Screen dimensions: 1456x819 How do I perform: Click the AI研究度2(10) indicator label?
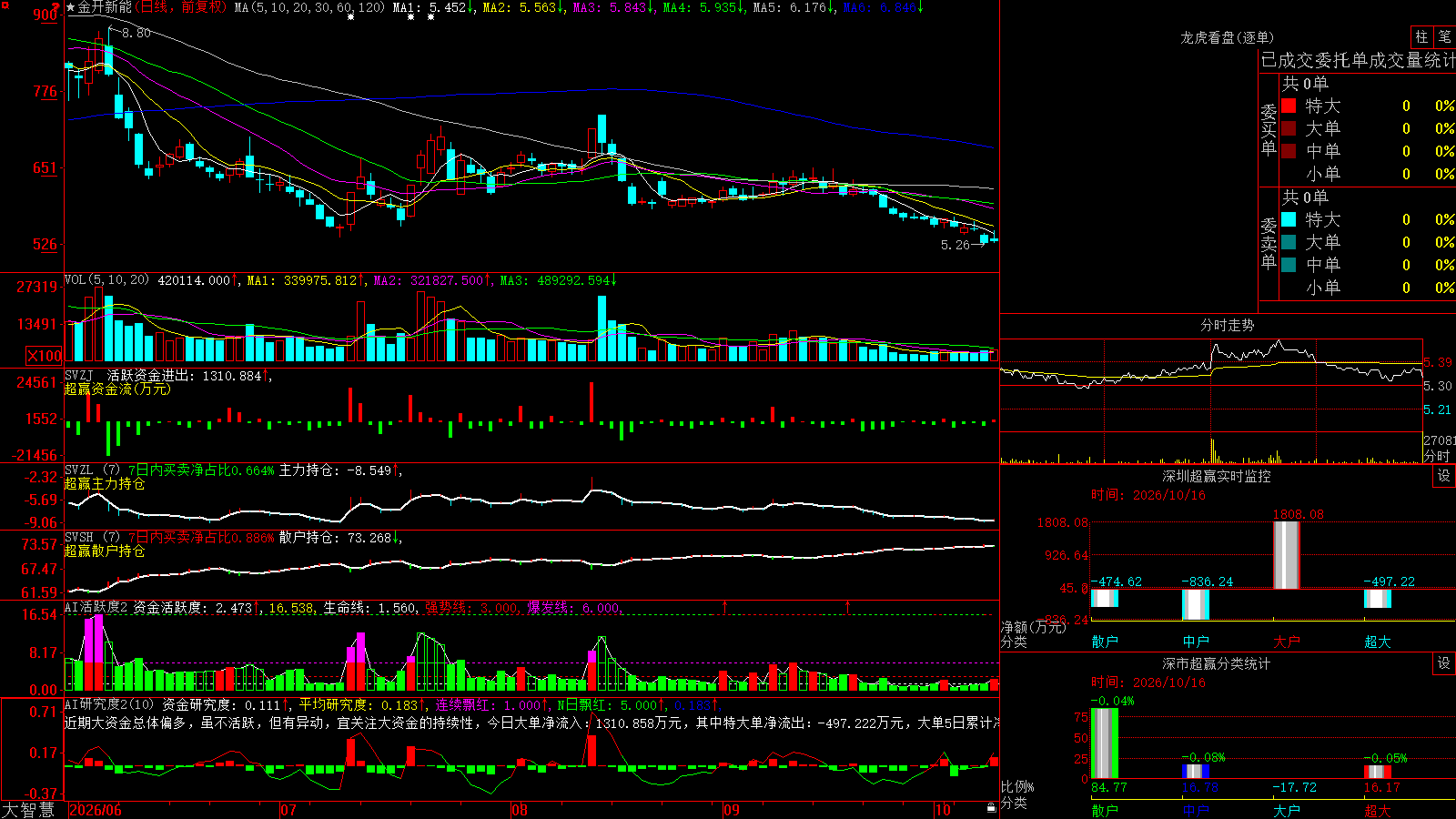(110, 704)
